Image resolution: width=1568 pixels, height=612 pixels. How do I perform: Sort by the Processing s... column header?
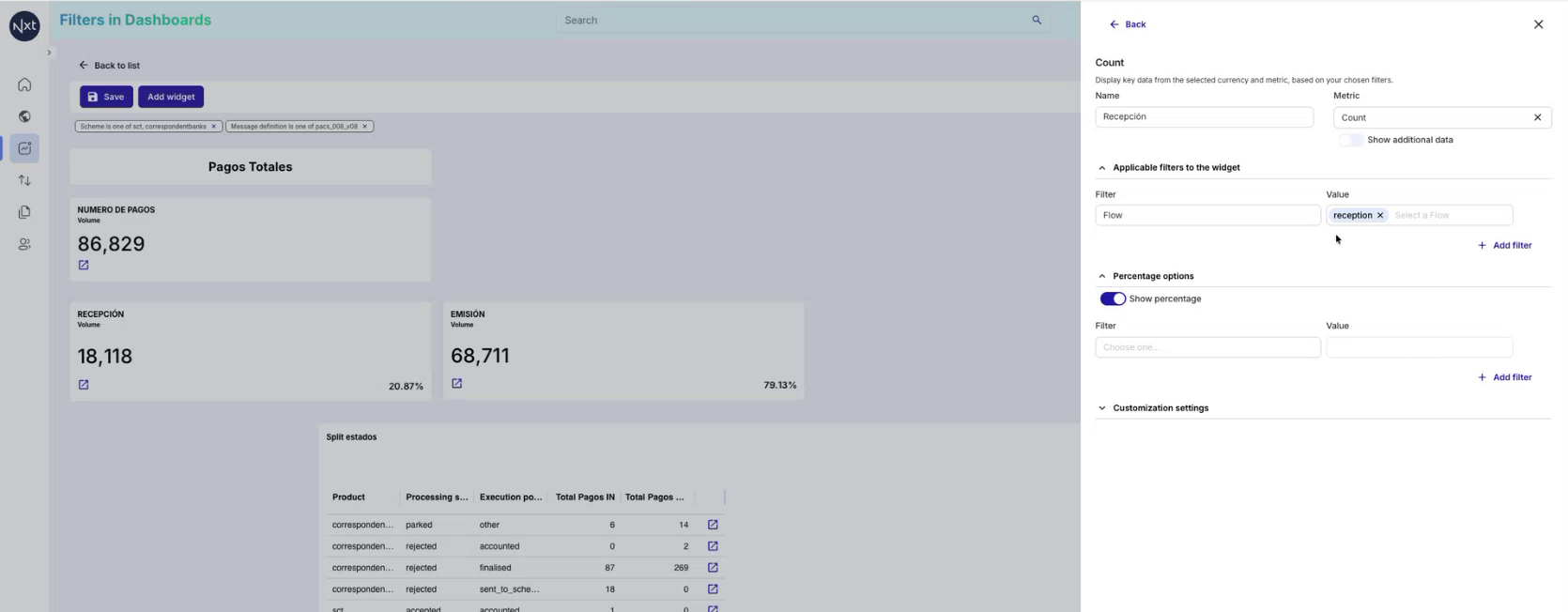(x=437, y=497)
